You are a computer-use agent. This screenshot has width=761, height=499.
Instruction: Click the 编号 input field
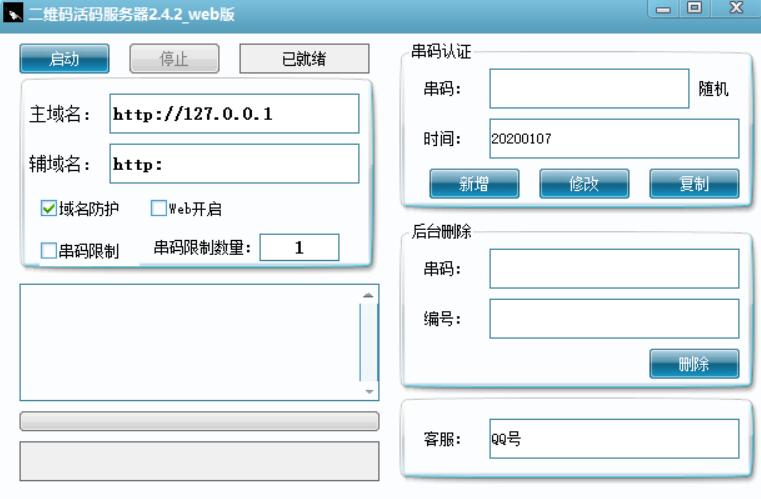pos(614,318)
